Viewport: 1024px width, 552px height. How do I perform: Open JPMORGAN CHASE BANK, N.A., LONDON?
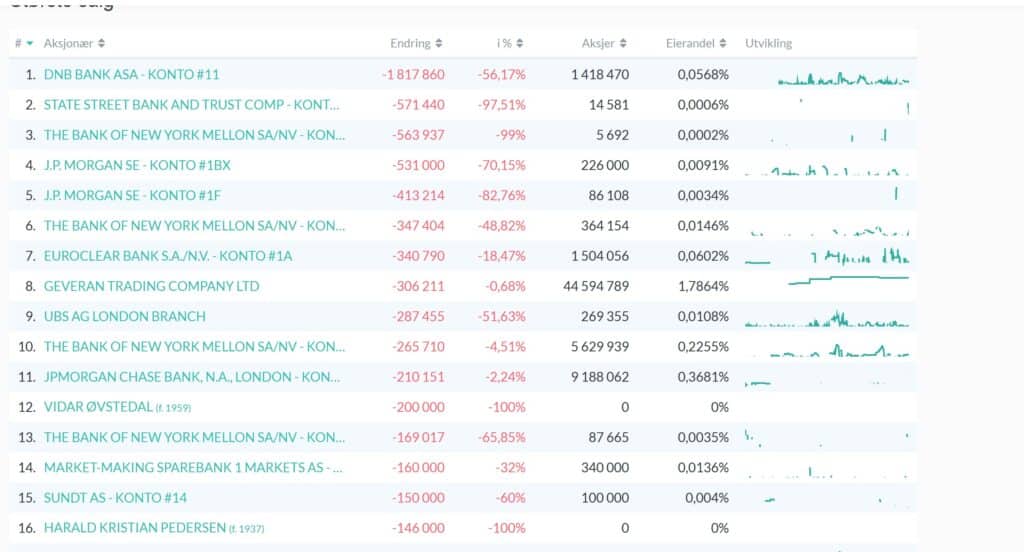[191, 377]
